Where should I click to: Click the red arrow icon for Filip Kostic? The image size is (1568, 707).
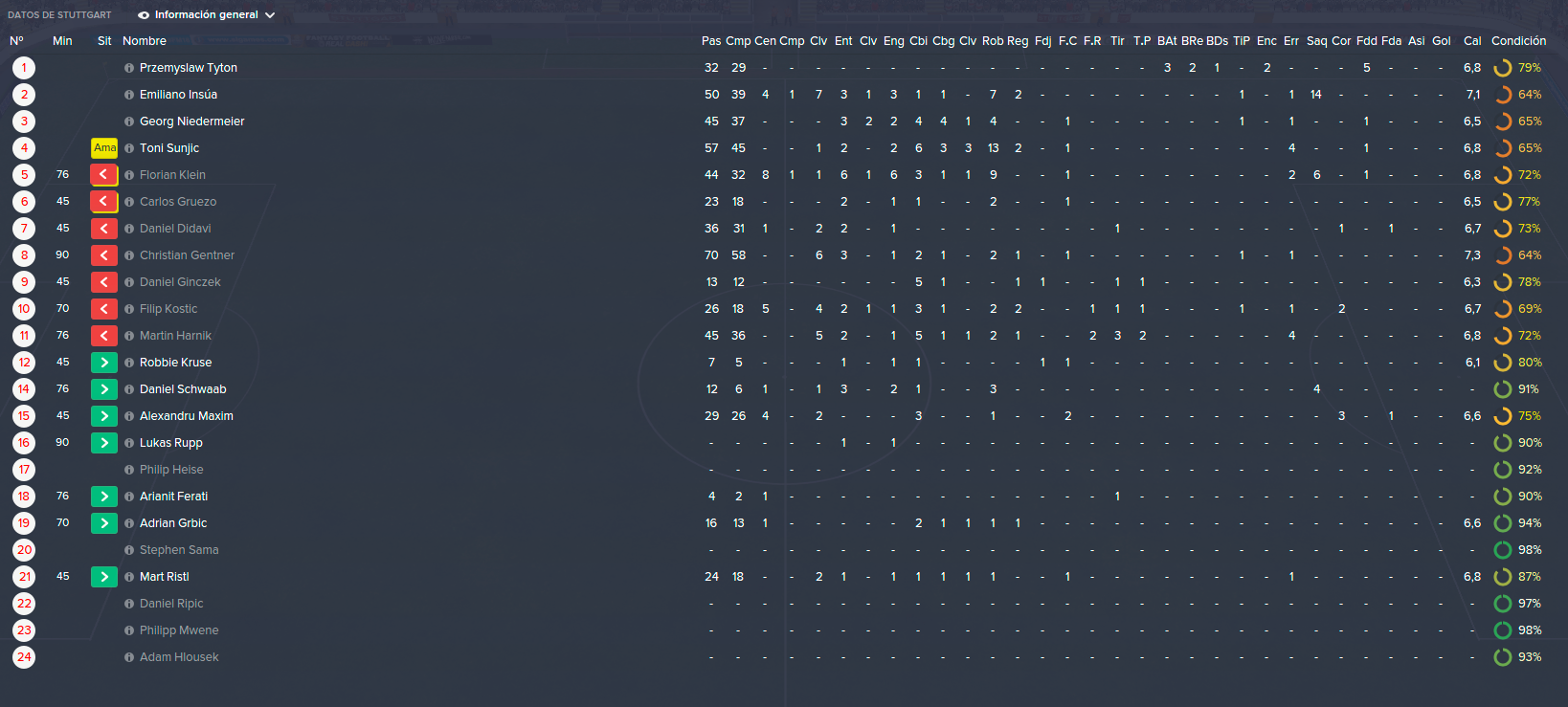(104, 309)
